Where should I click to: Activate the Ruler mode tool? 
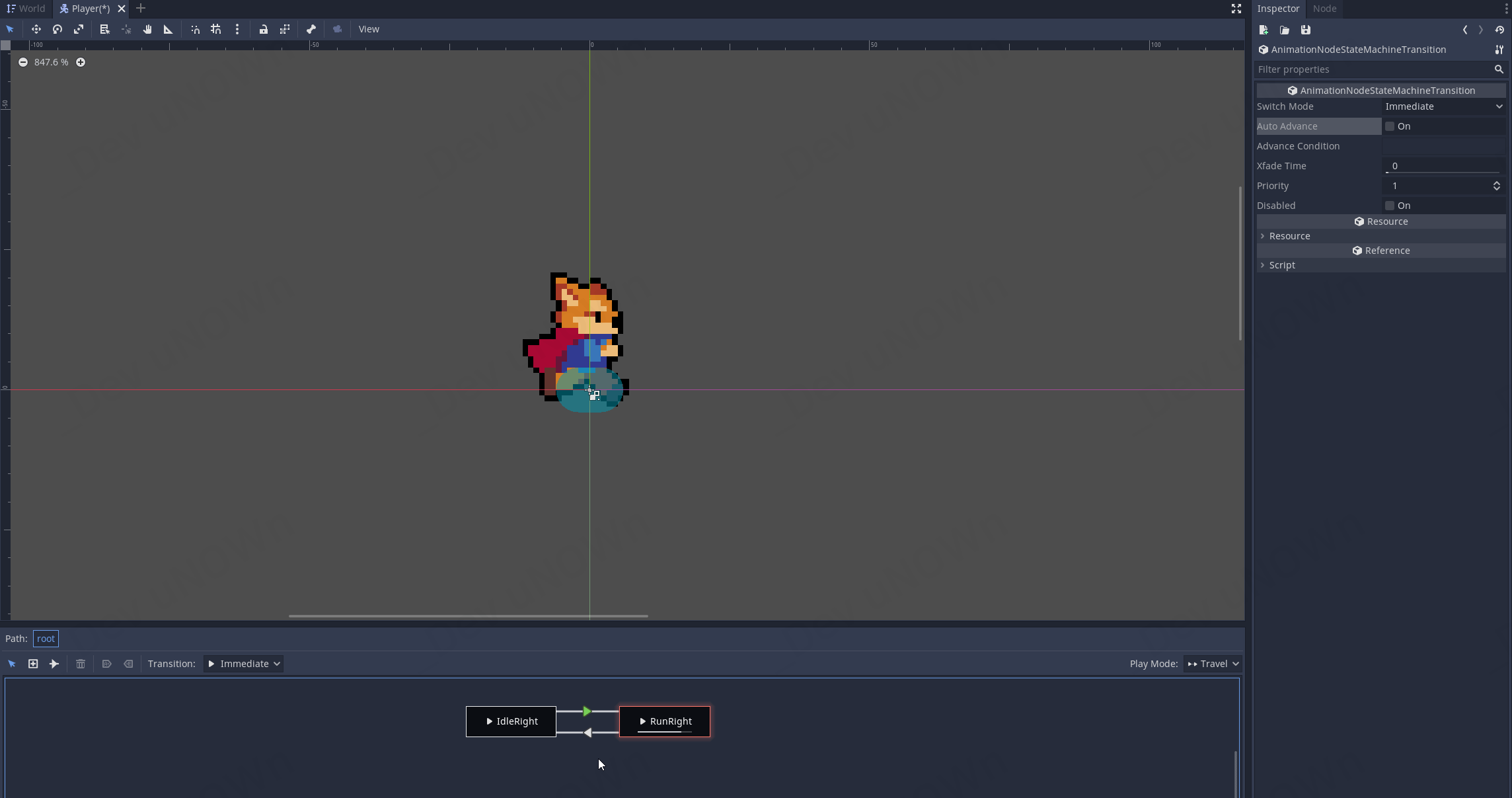click(x=168, y=29)
